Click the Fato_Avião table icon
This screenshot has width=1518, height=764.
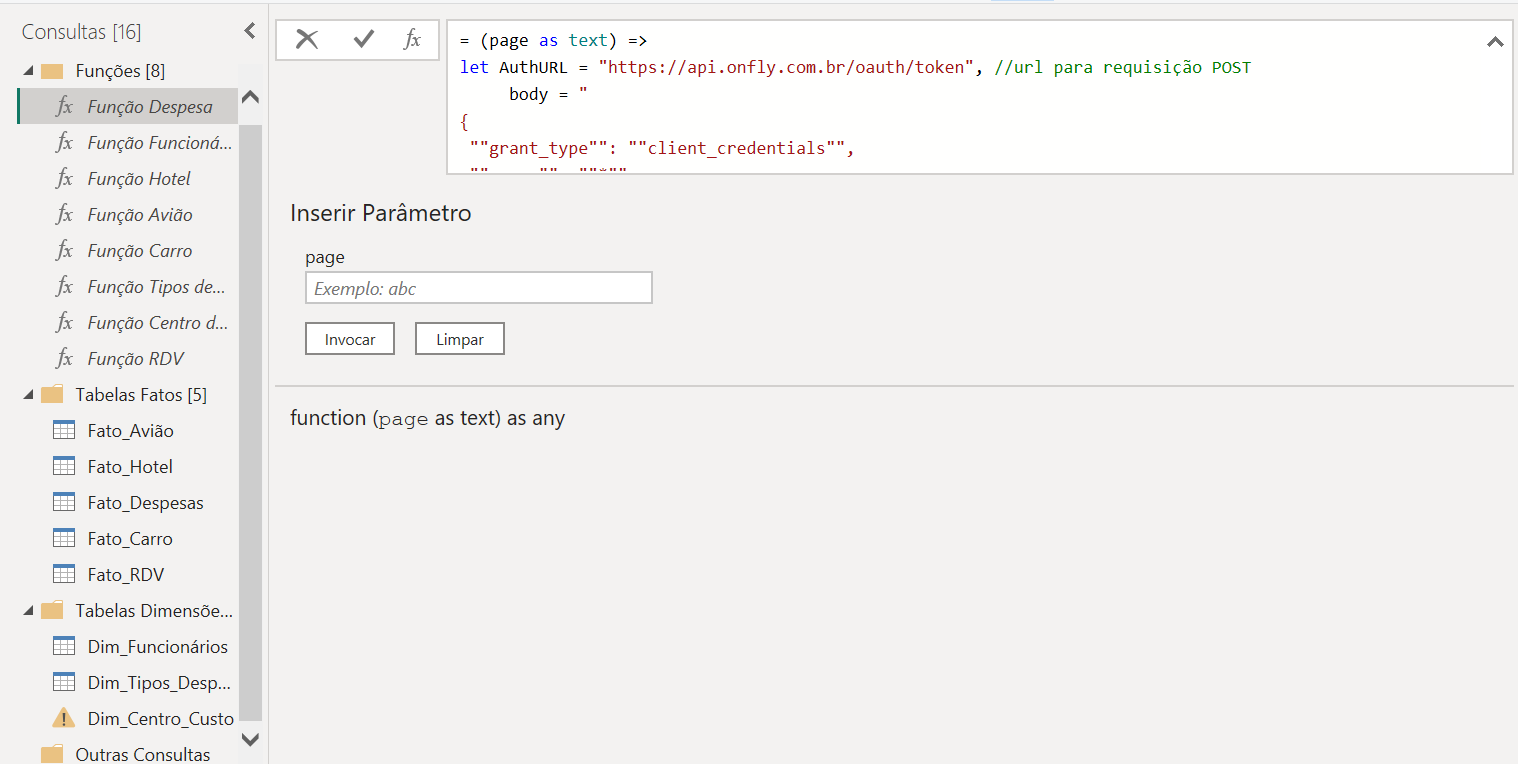tap(64, 431)
